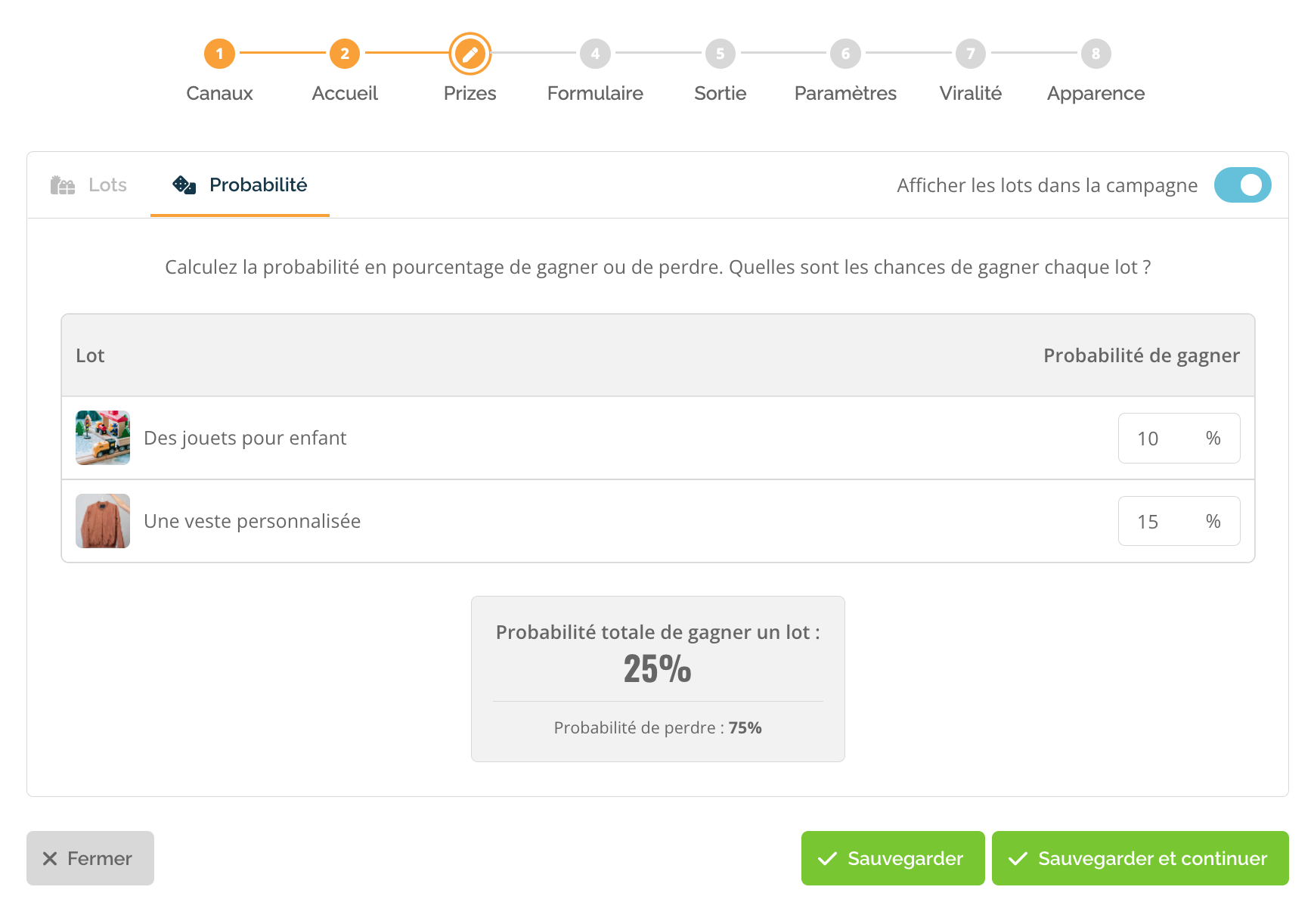Close the editor with Fermer

(90, 858)
